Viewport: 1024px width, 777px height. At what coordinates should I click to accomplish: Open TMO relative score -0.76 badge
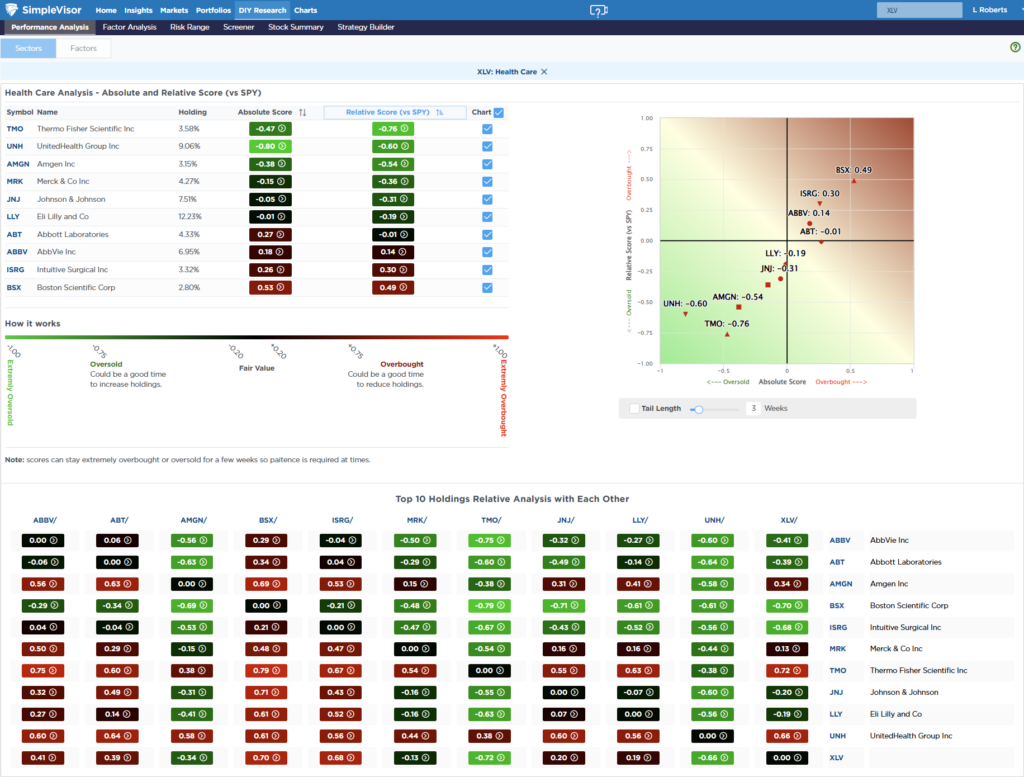[393, 129]
